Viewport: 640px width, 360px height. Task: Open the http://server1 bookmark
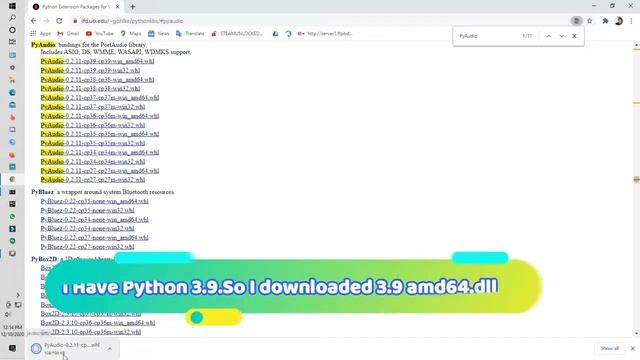pyautogui.click(x=325, y=33)
